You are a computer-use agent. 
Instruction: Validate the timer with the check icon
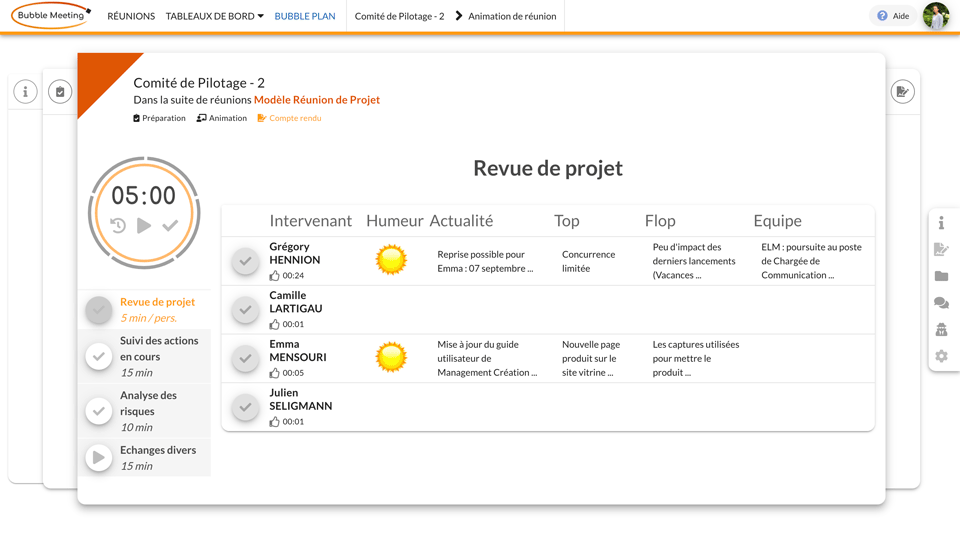click(x=170, y=225)
